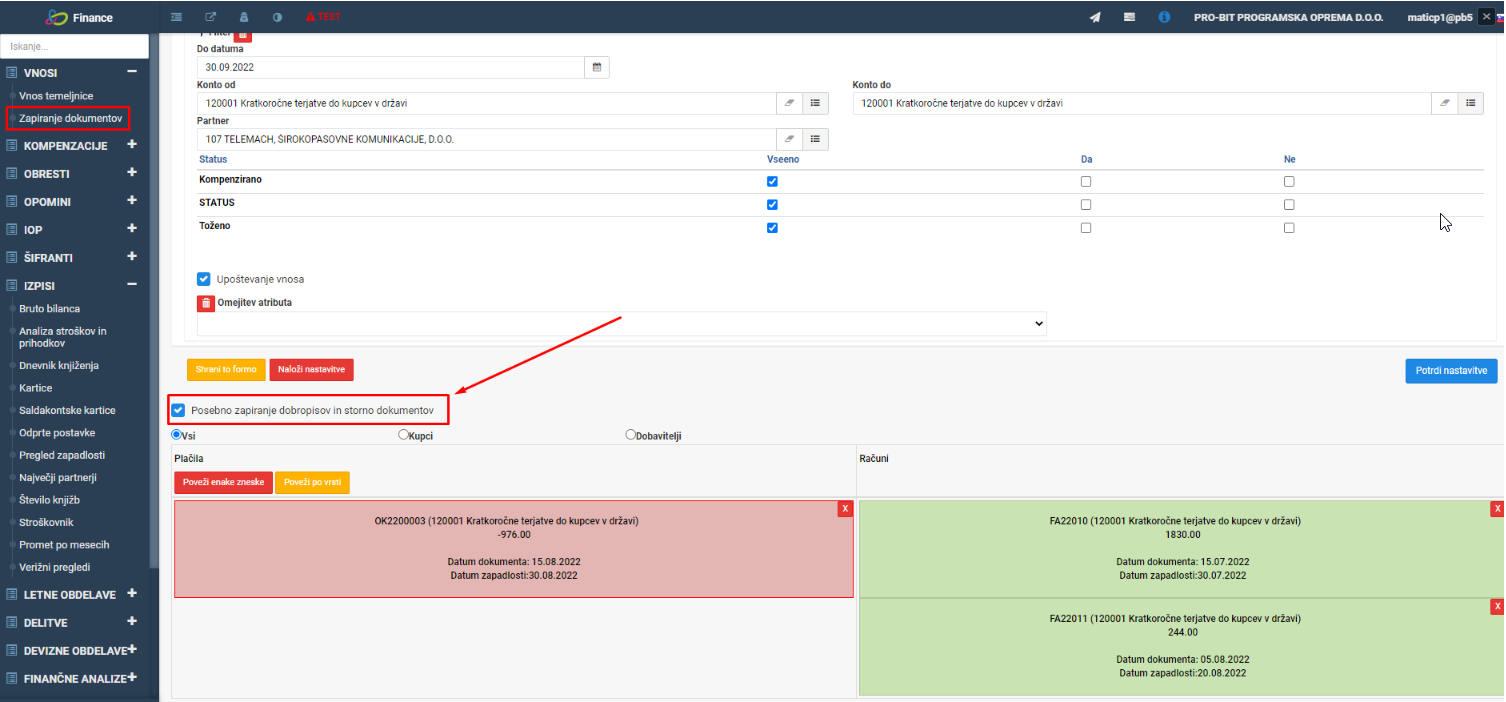This screenshot has height=702, width=1506.
Task: Click Naloži nastavitve button
Action: pyautogui.click(x=311, y=369)
